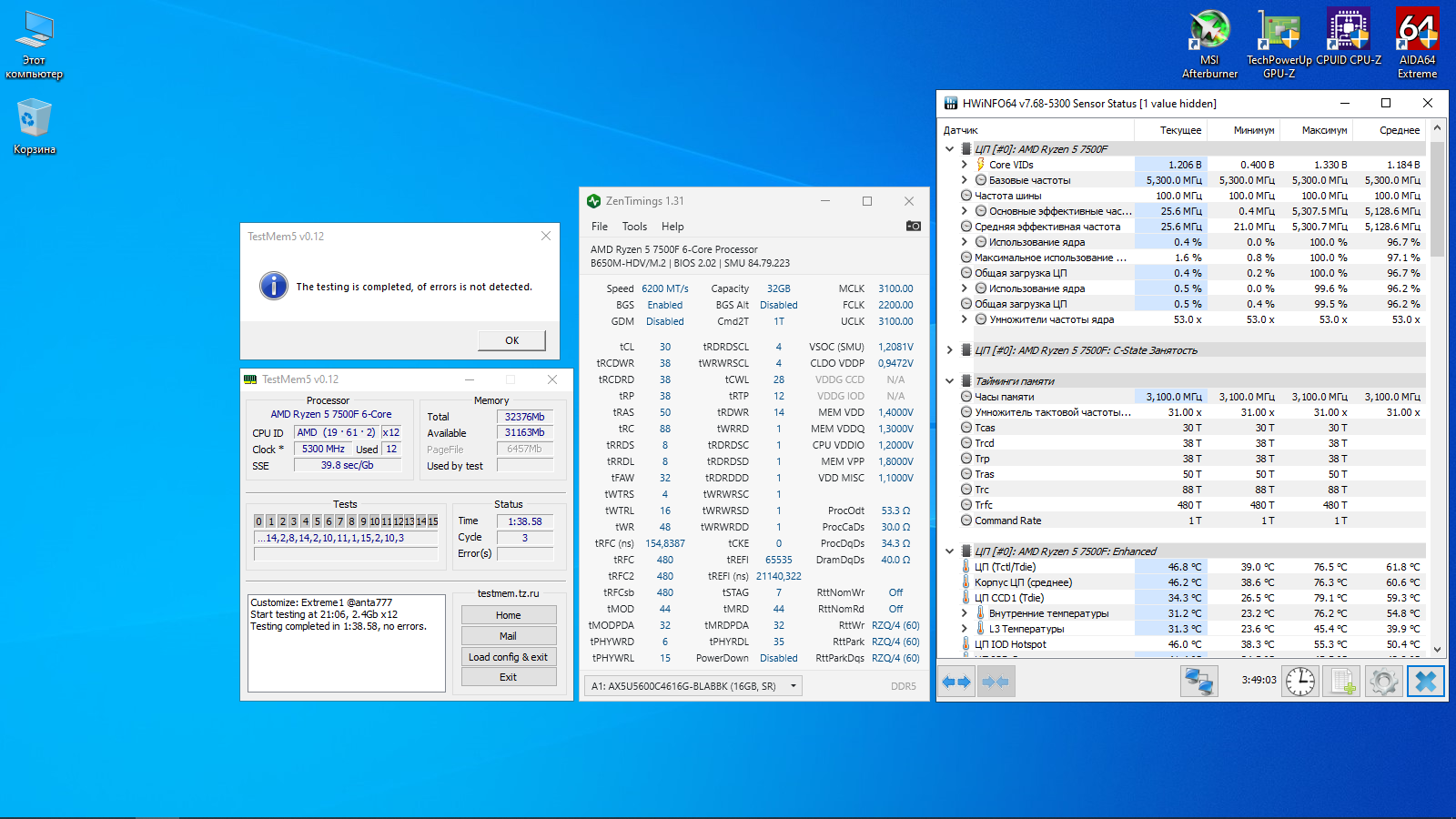
Task: Confirm the TestMem5 completion dialog with OK
Action: 512,340
